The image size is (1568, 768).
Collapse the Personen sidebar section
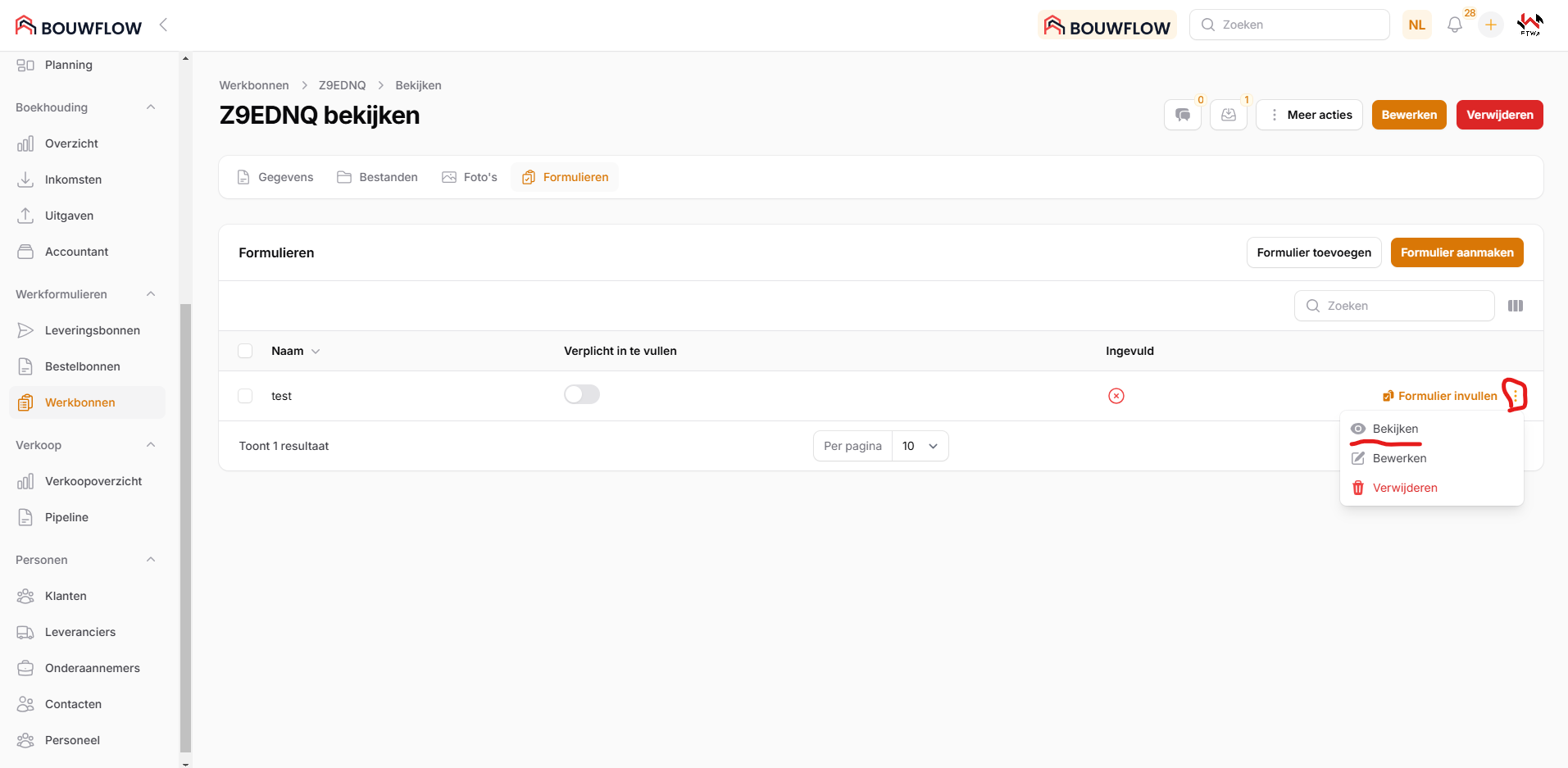(x=151, y=560)
